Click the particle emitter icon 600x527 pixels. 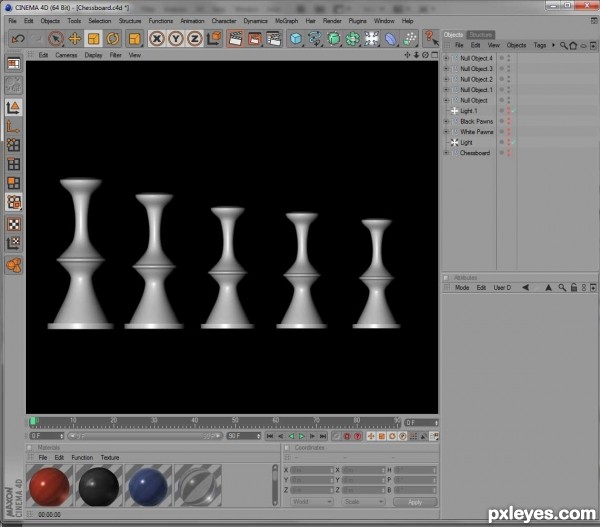[409, 39]
